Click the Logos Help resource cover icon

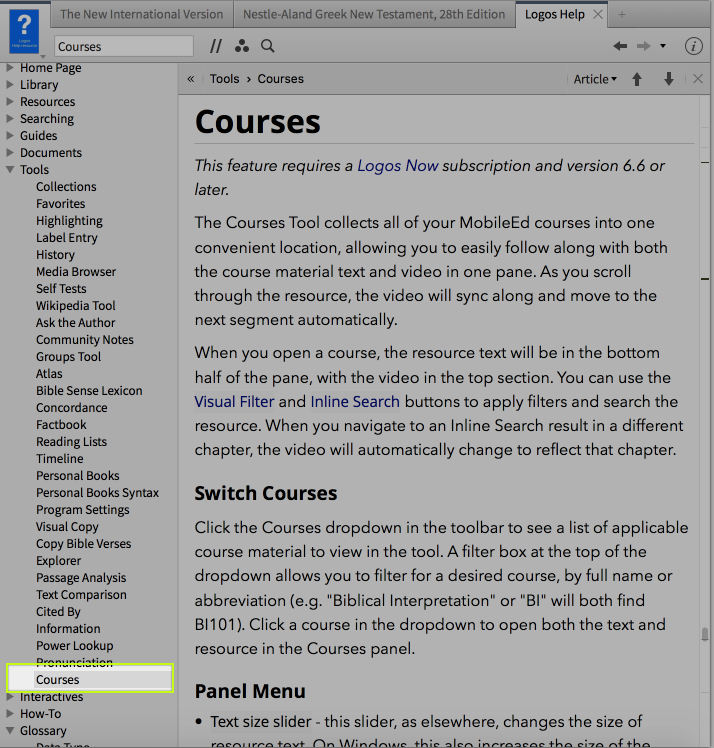pyautogui.click(x=24, y=33)
